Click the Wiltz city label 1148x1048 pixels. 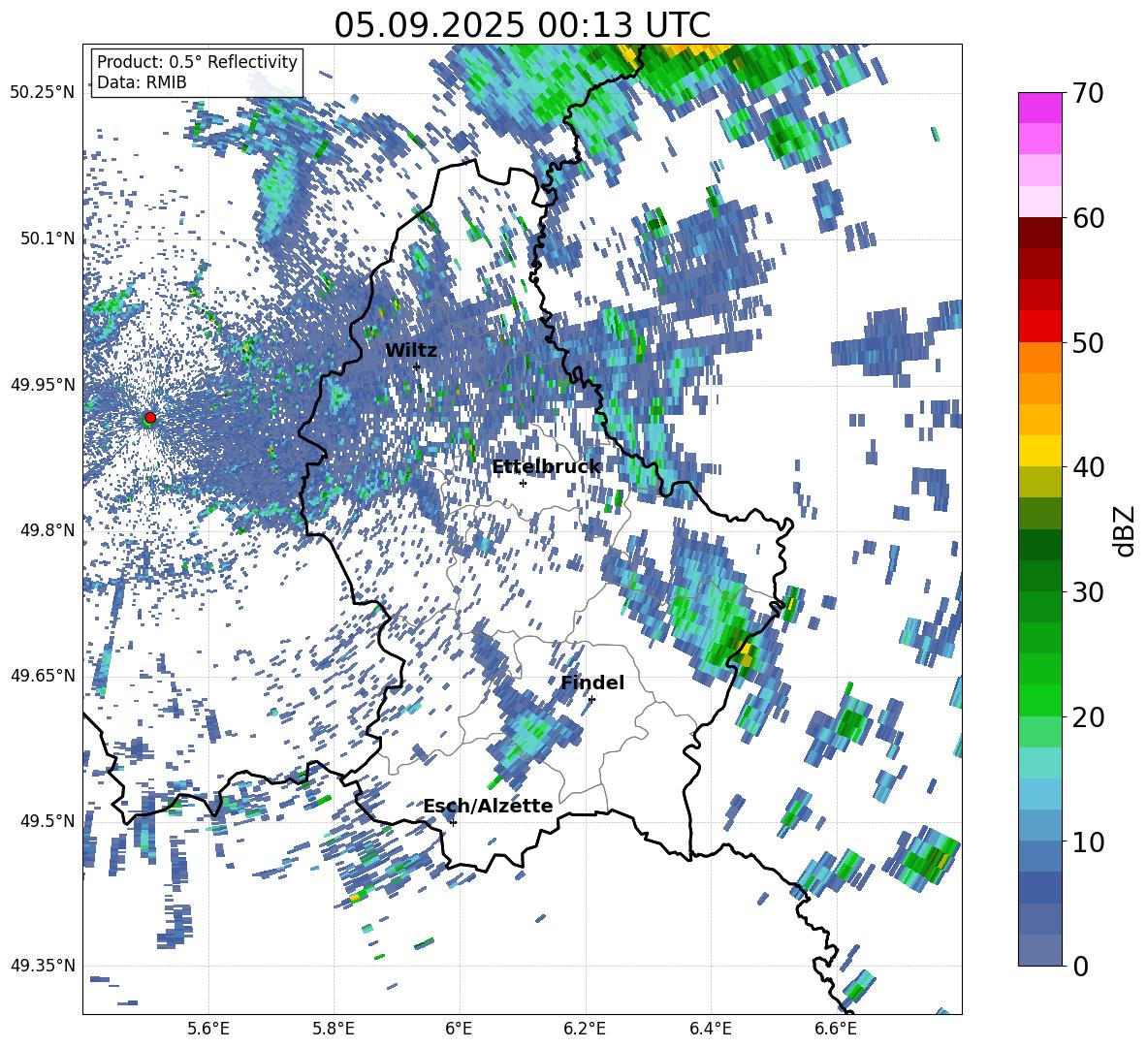click(411, 351)
